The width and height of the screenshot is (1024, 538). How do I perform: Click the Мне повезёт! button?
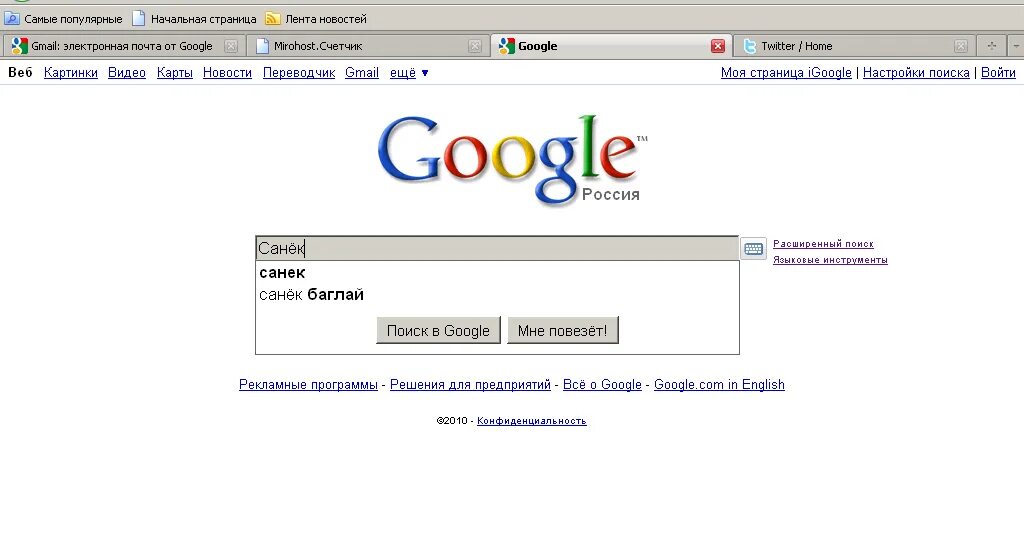click(x=562, y=330)
